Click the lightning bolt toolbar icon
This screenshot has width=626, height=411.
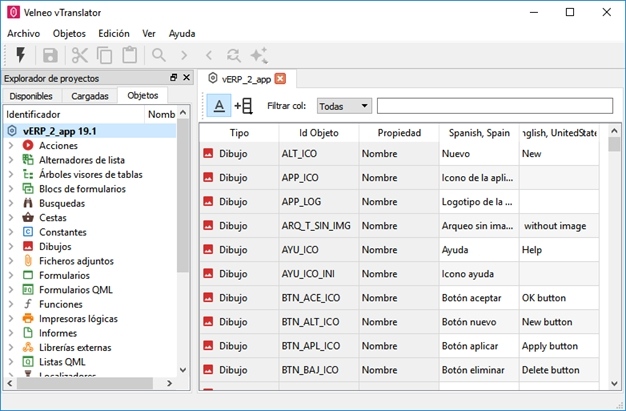[x=20, y=56]
